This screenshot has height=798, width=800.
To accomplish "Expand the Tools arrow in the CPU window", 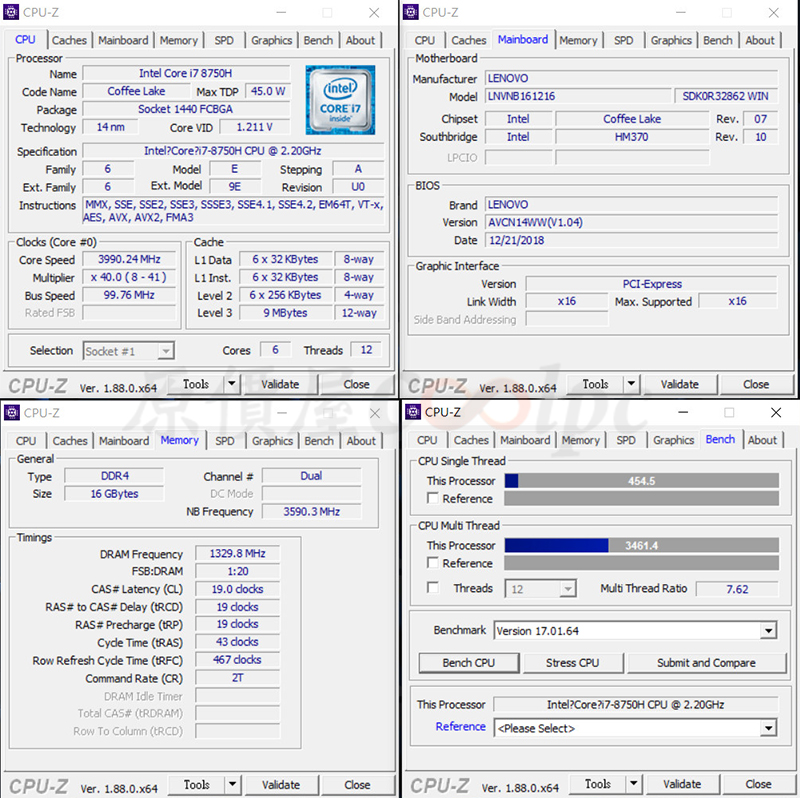I will click(x=232, y=384).
